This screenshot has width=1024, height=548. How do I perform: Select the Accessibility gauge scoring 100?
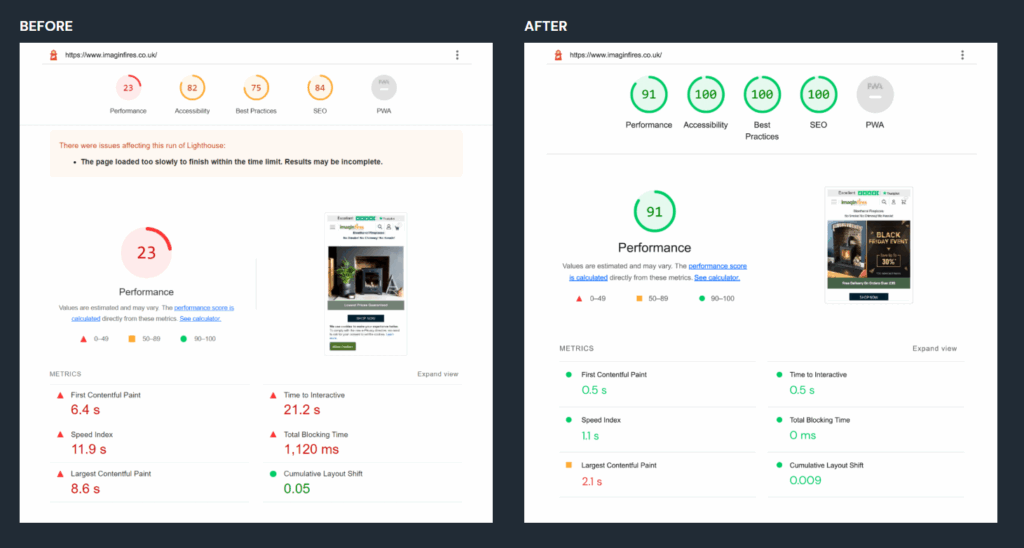pos(705,94)
